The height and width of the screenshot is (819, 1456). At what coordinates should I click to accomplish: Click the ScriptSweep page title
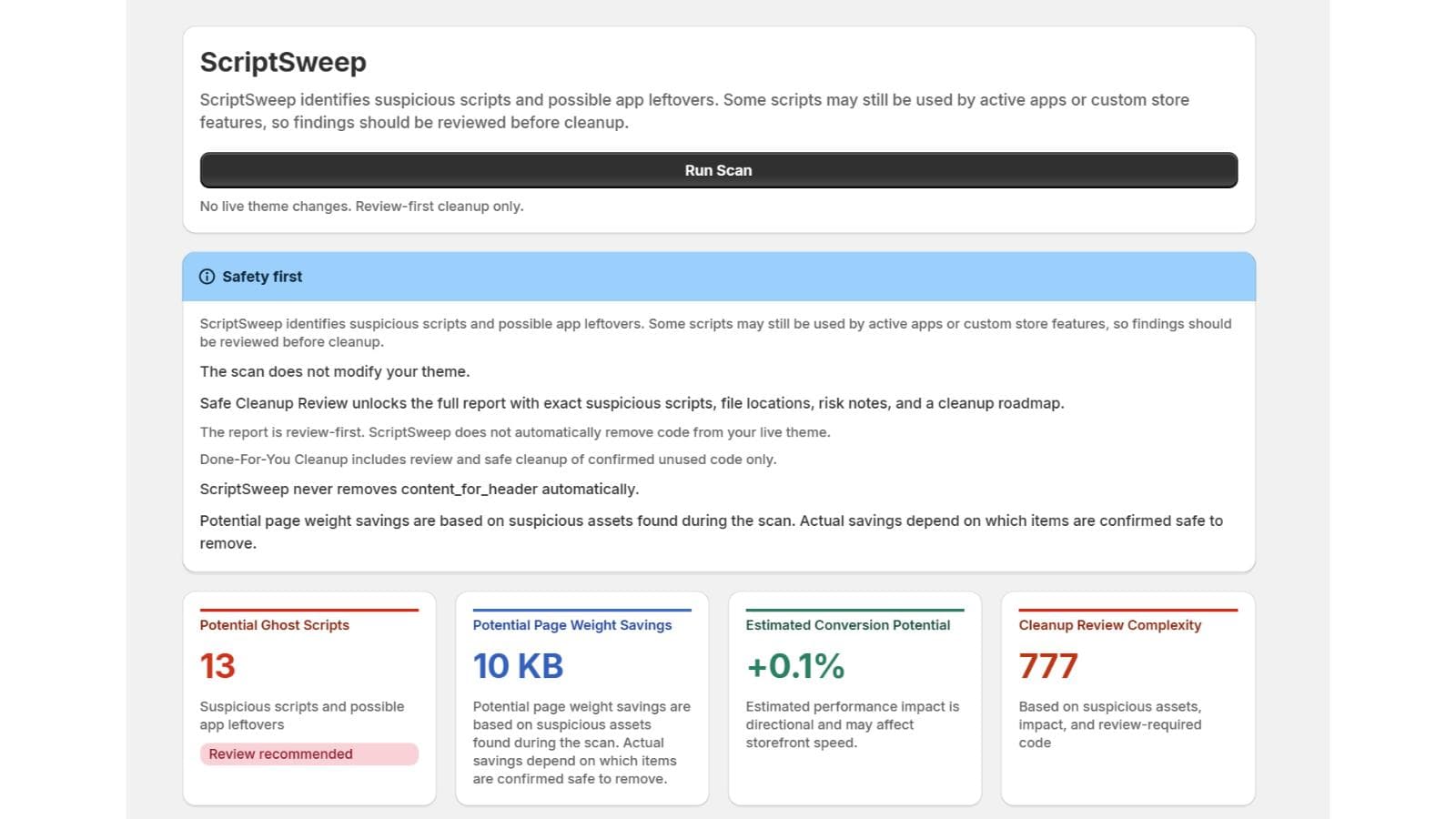pyautogui.click(x=283, y=62)
